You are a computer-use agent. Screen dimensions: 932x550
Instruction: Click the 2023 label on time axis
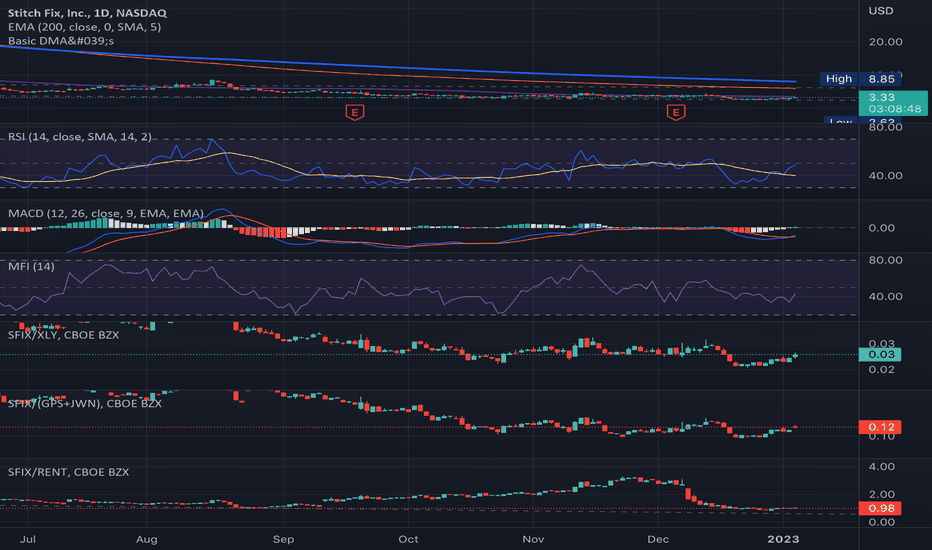(783, 539)
